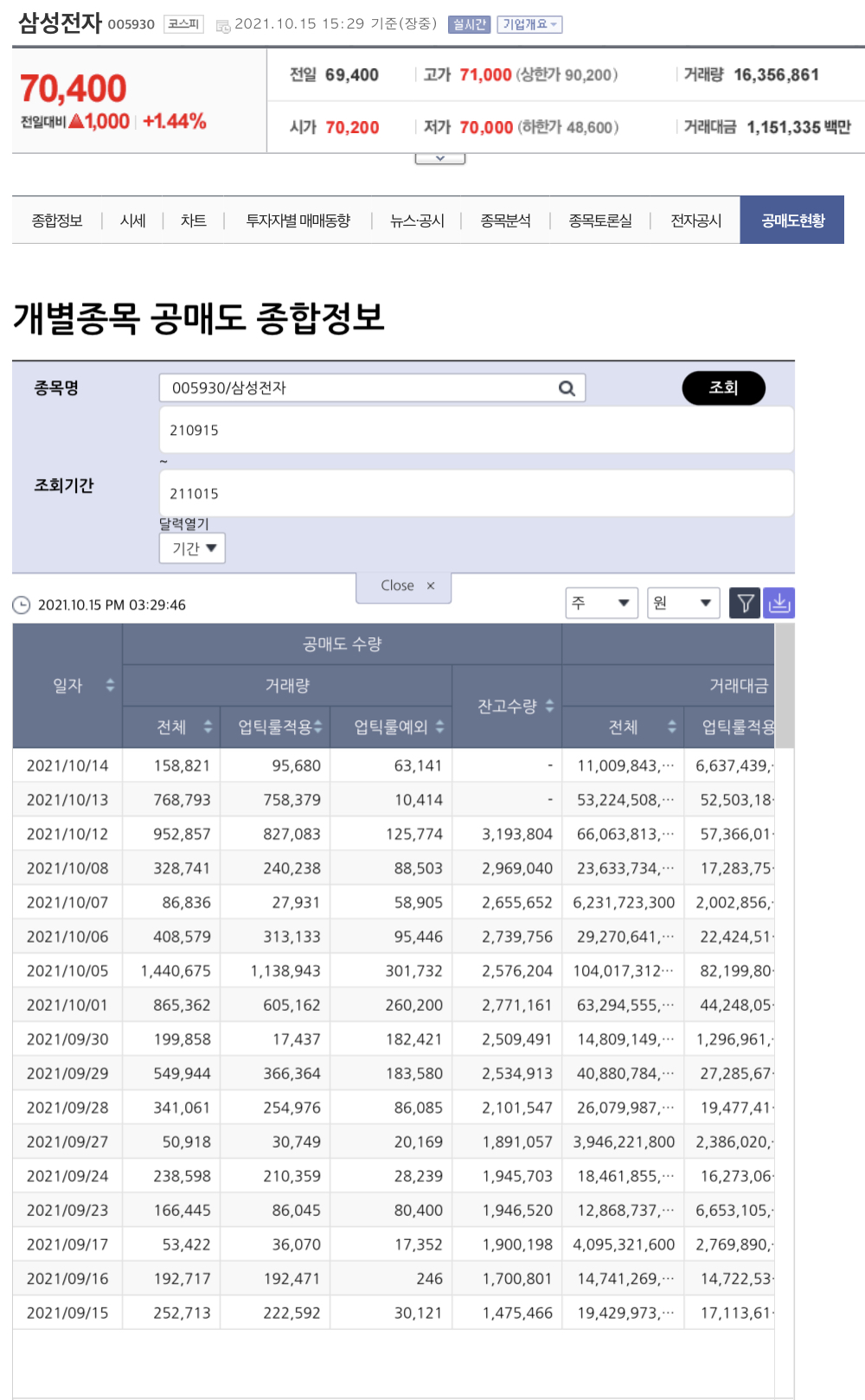
Task: Click the 거래량 value 16,356,861
Action: click(x=776, y=75)
